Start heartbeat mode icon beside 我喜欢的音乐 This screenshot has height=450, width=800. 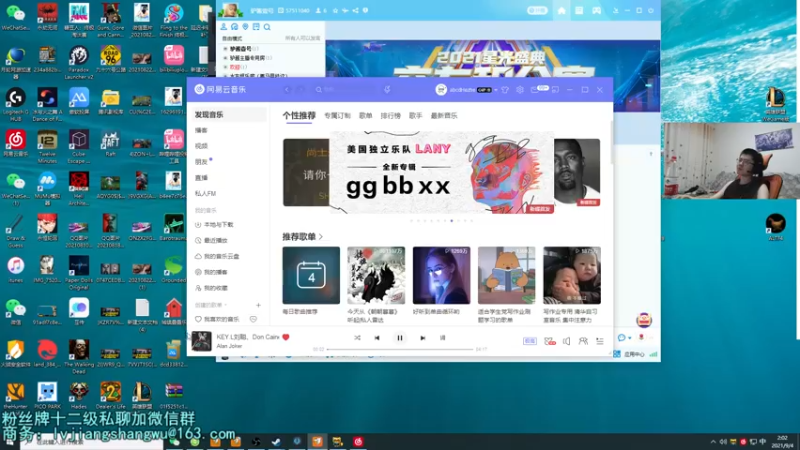click(253, 319)
